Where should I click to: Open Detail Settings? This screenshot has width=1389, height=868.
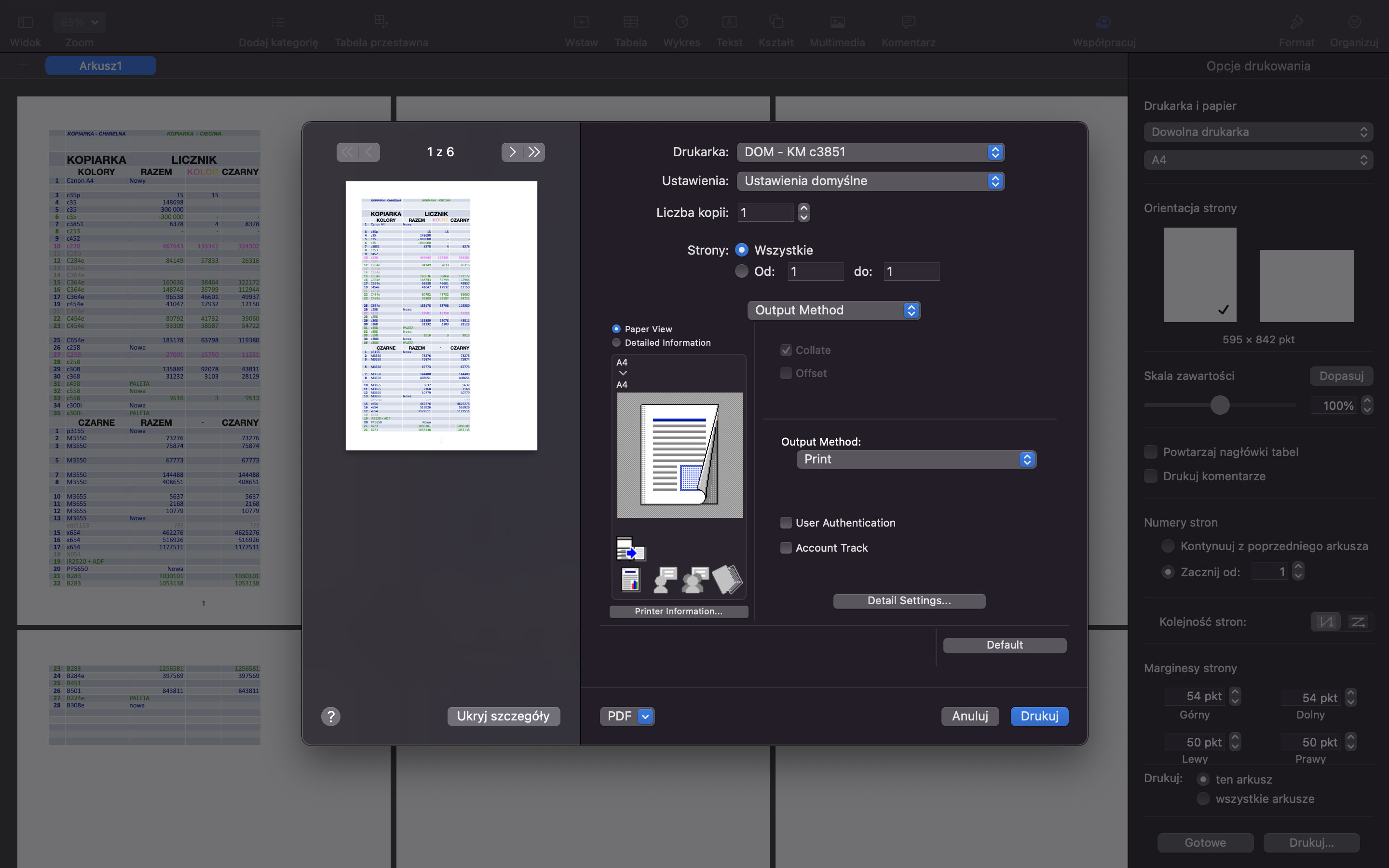coord(909,600)
